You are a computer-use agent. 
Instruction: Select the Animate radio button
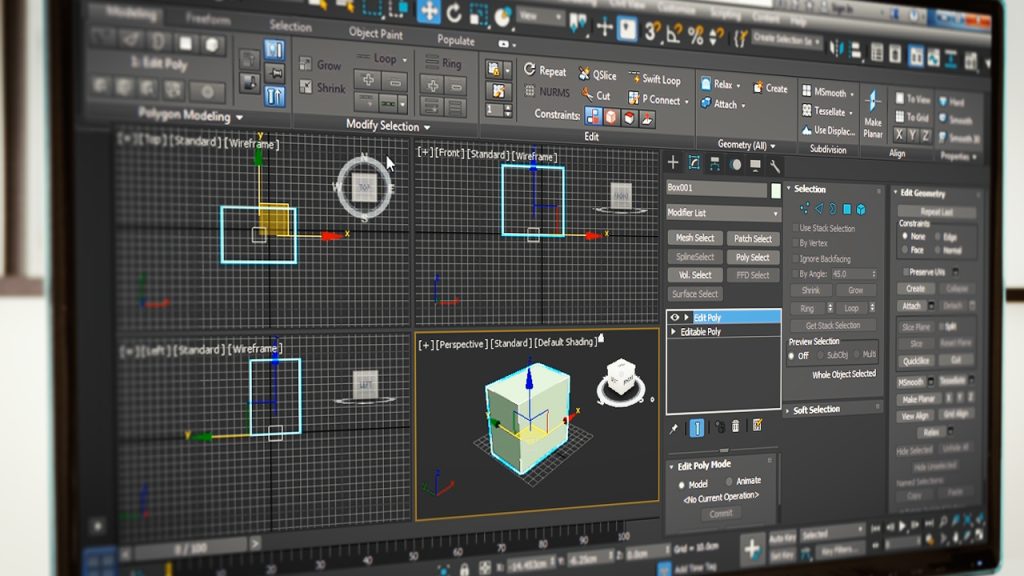[729, 482]
